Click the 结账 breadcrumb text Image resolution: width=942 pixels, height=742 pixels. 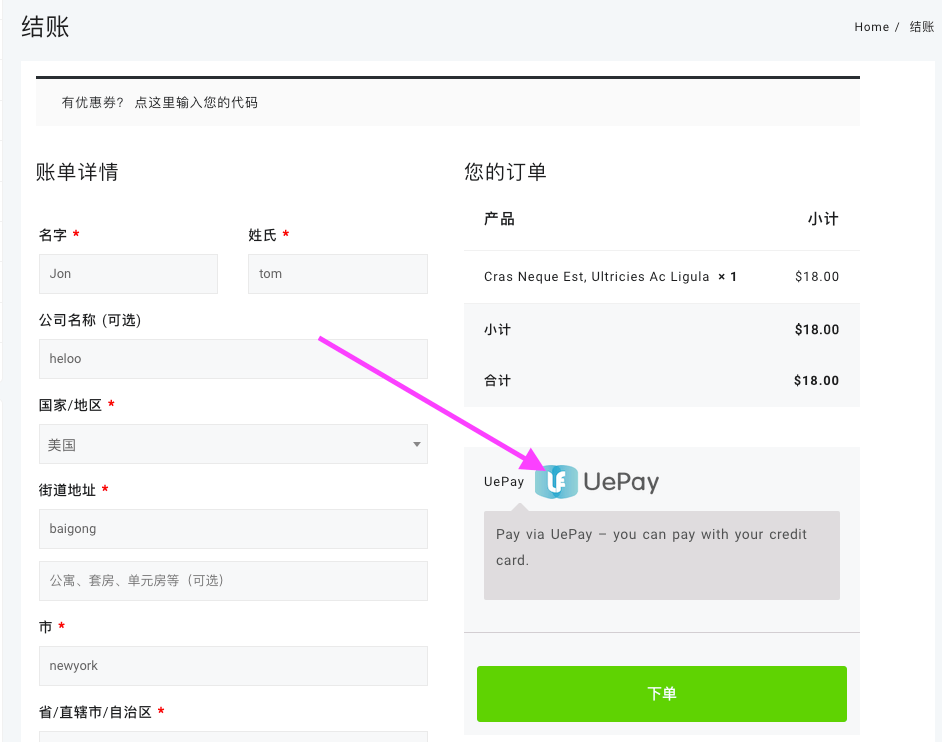922,27
